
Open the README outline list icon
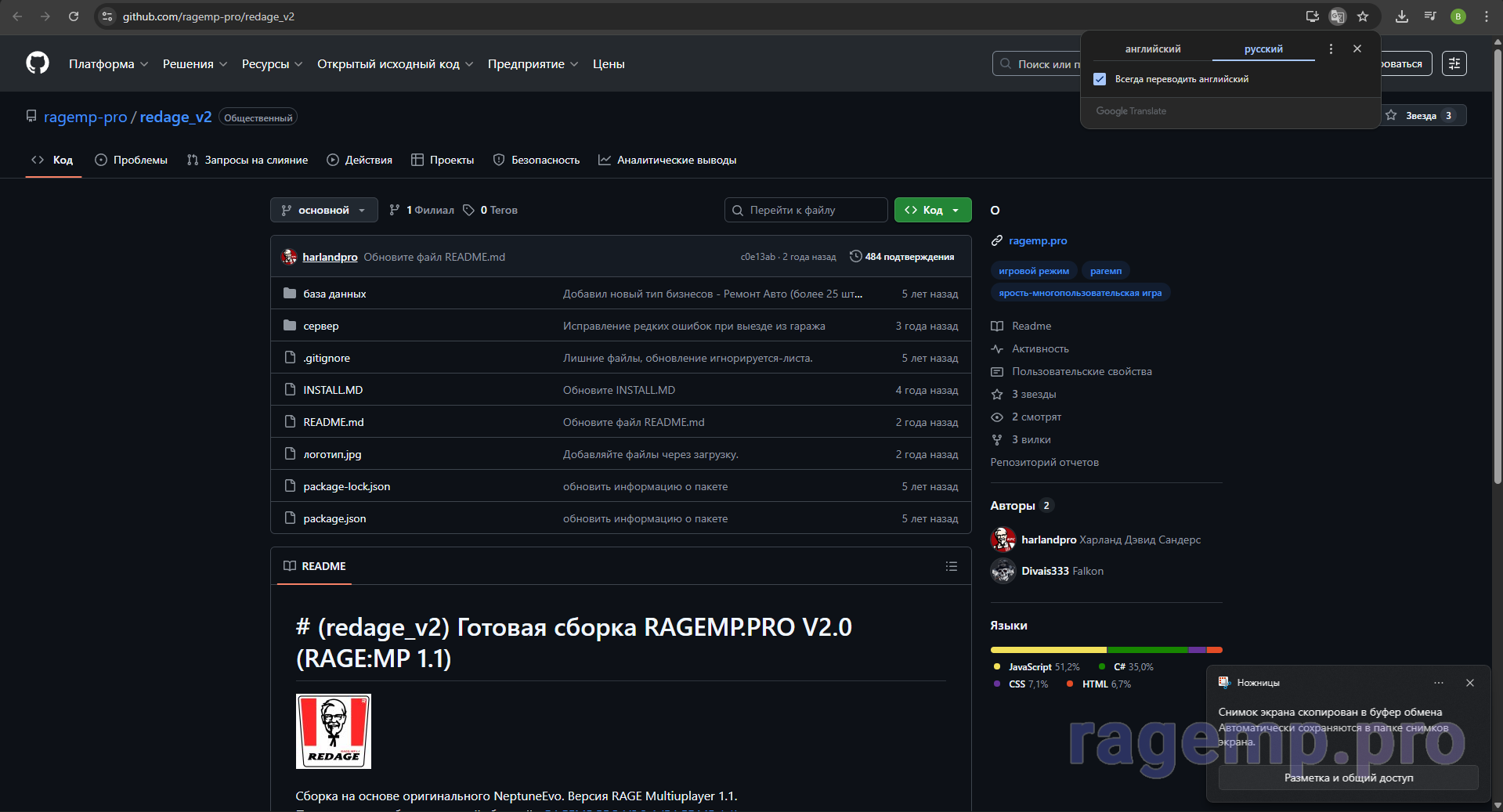click(x=951, y=566)
